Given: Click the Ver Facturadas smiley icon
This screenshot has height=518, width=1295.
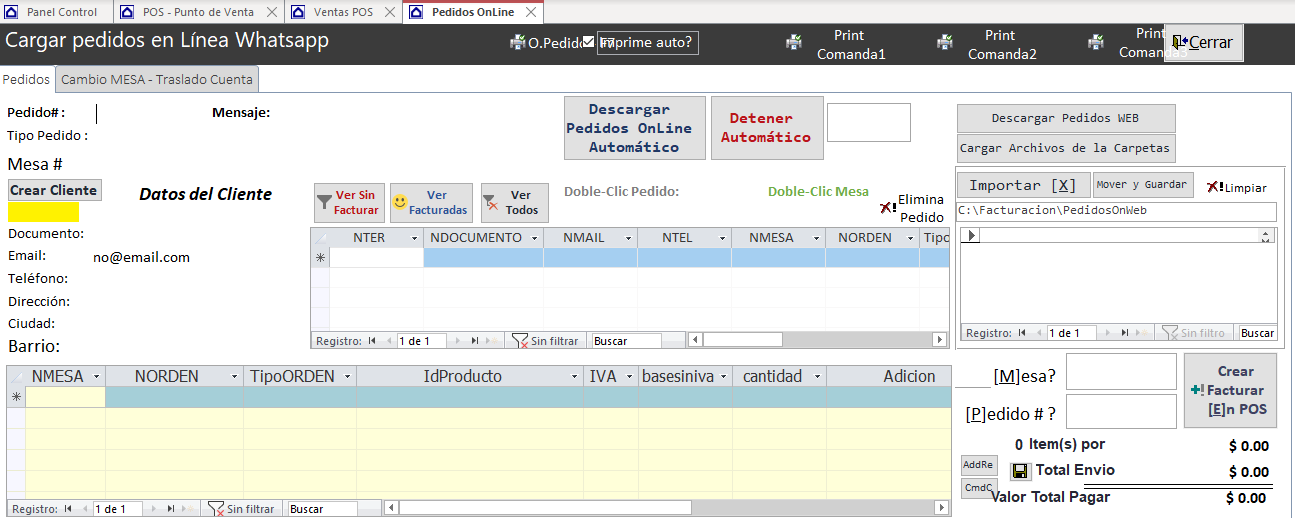Looking at the screenshot, I should 400,203.
